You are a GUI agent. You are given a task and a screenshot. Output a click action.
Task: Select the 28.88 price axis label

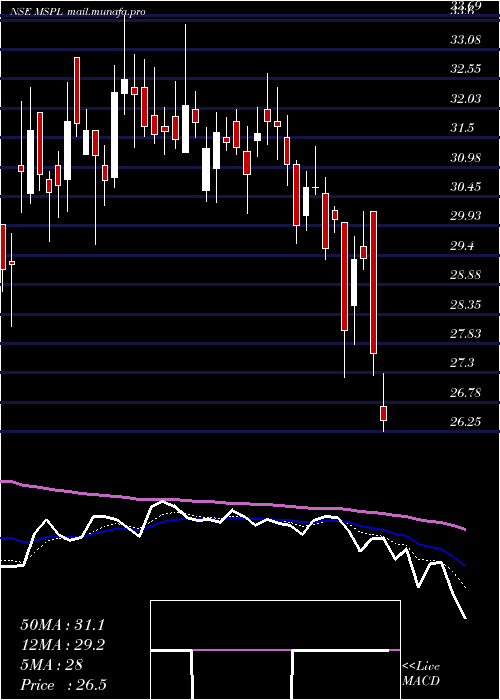click(466, 275)
